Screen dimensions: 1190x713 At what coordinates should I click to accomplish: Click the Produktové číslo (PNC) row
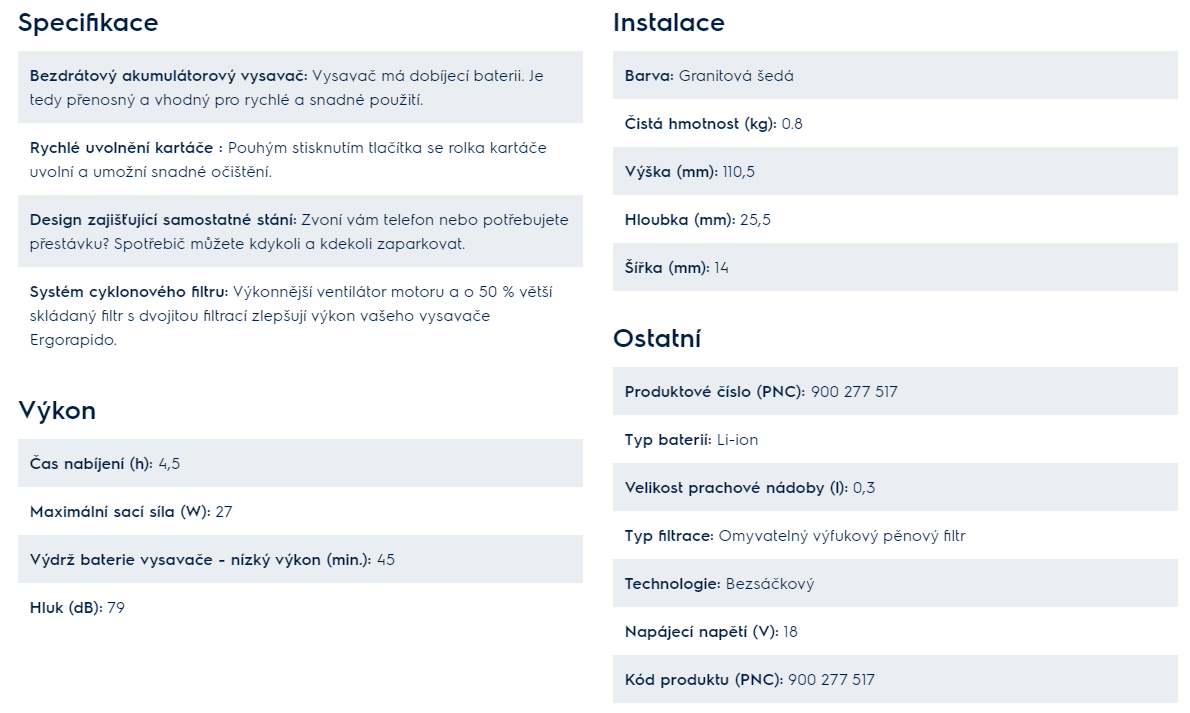click(896, 391)
